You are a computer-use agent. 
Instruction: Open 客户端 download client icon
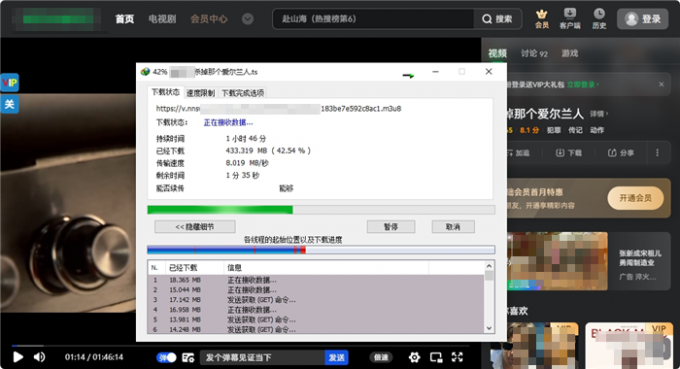[x=570, y=19]
